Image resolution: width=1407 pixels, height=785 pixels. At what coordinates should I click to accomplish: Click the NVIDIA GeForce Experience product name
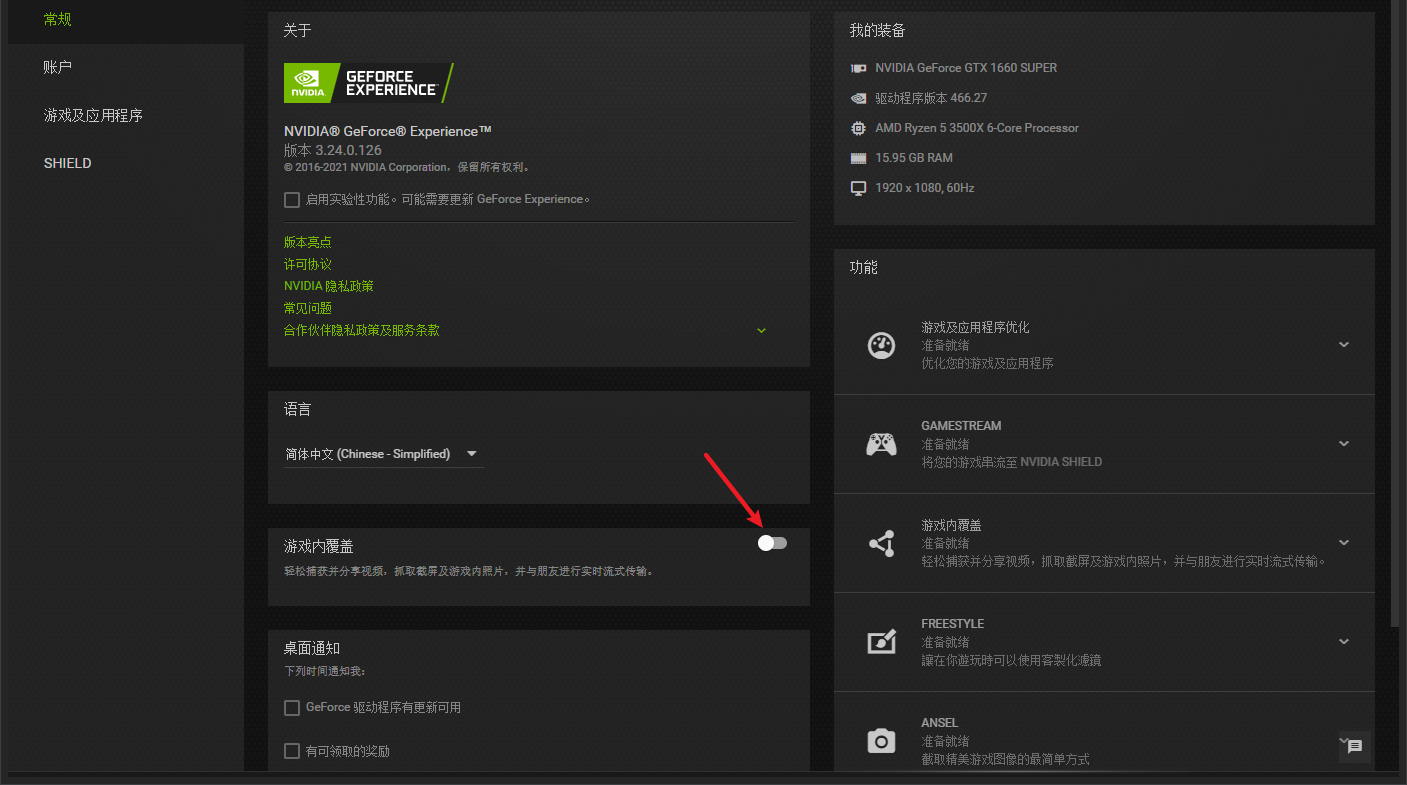point(388,131)
